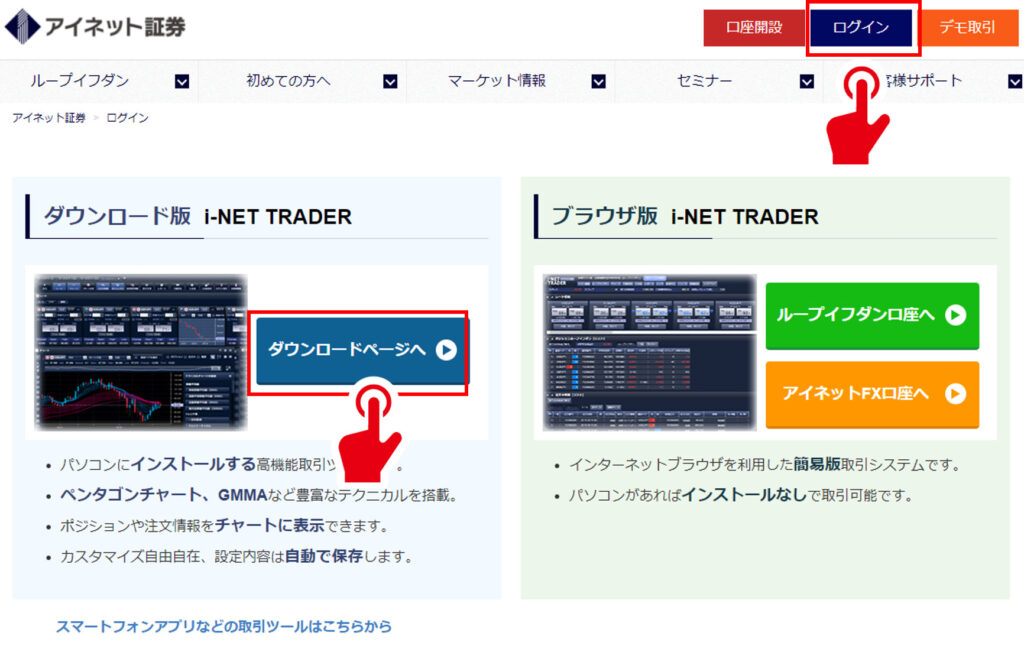Click play arrow icon on ダウンロードページへ button
This screenshot has width=1024, height=665.
tap(446, 350)
